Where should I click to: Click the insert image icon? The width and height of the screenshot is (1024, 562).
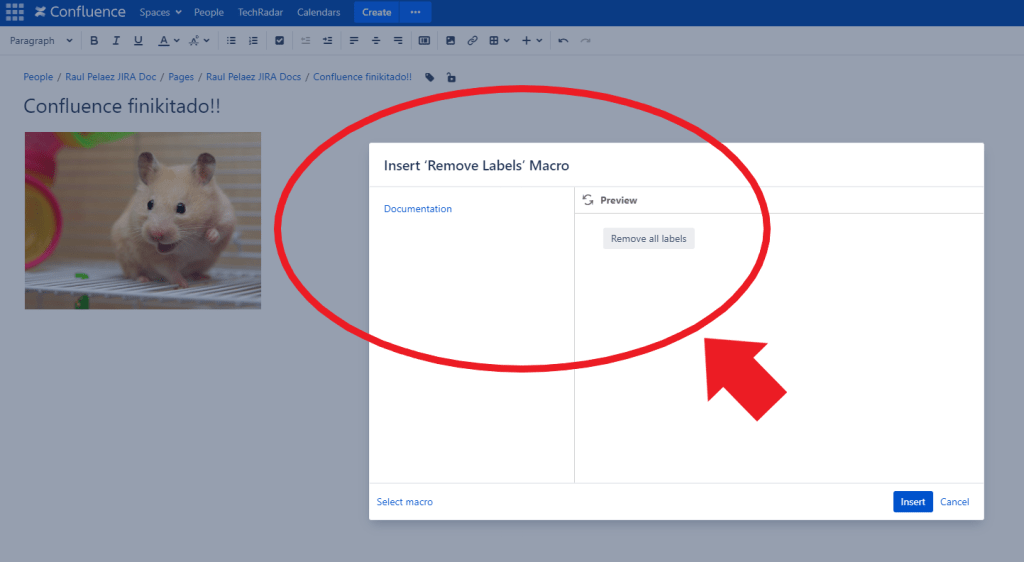pos(450,41)
